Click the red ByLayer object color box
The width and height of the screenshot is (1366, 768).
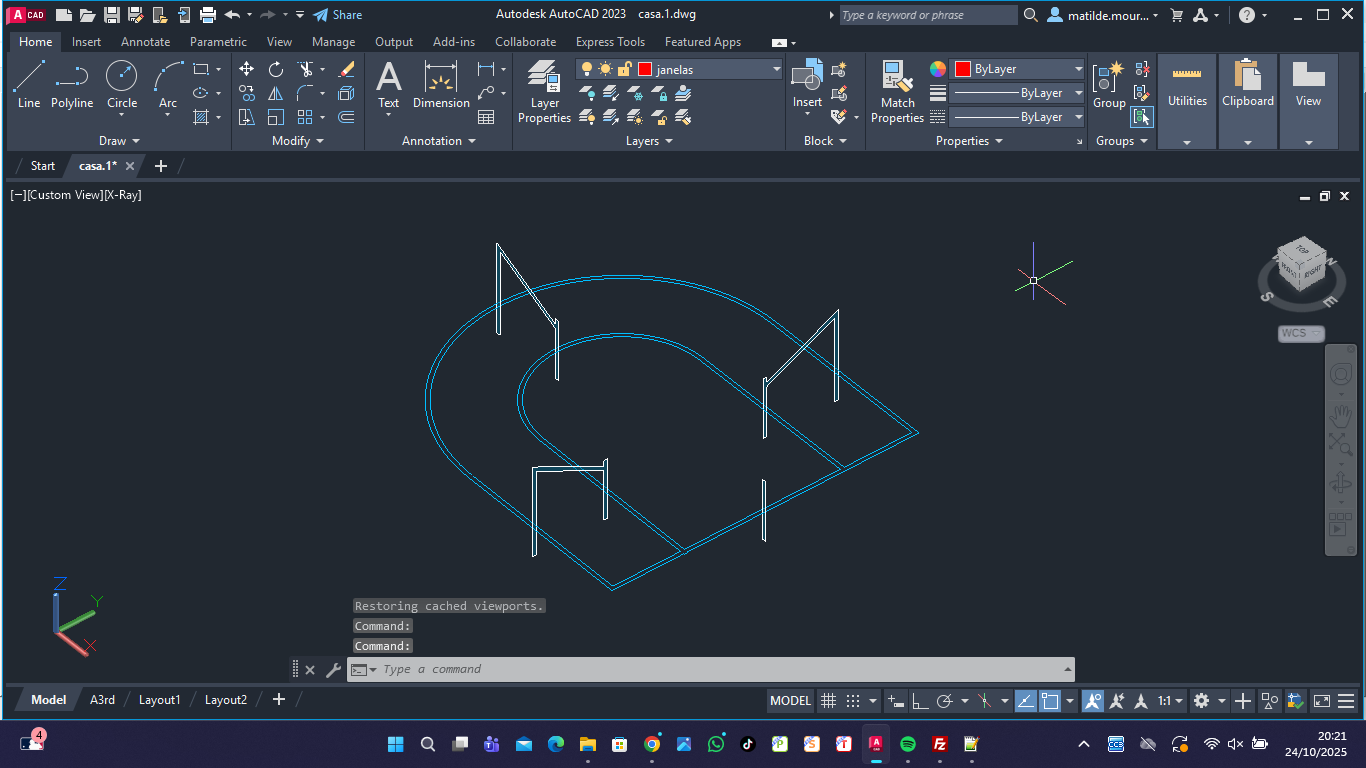[963, 69]
